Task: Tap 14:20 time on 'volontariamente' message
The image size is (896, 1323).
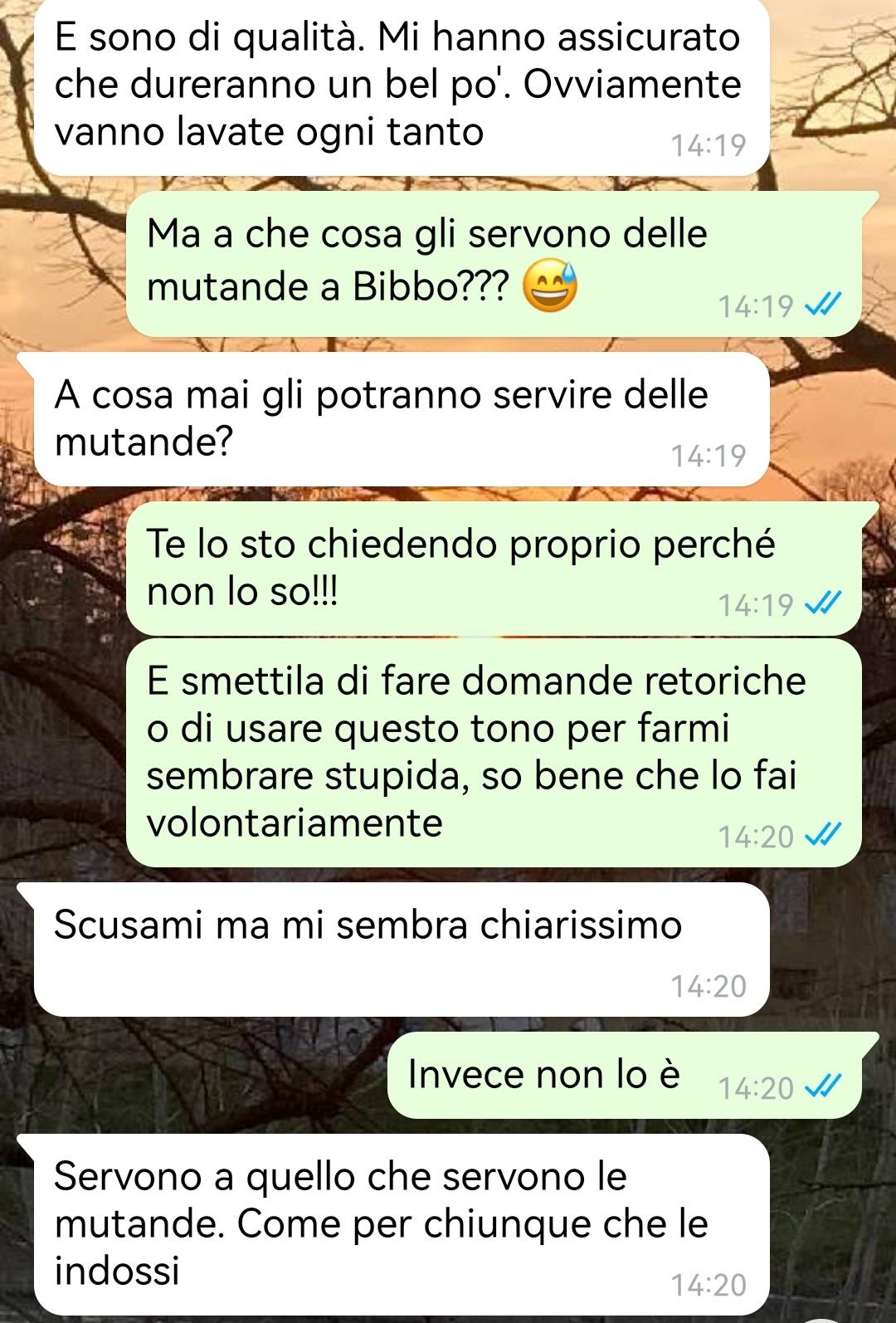Action: [756, 836]
